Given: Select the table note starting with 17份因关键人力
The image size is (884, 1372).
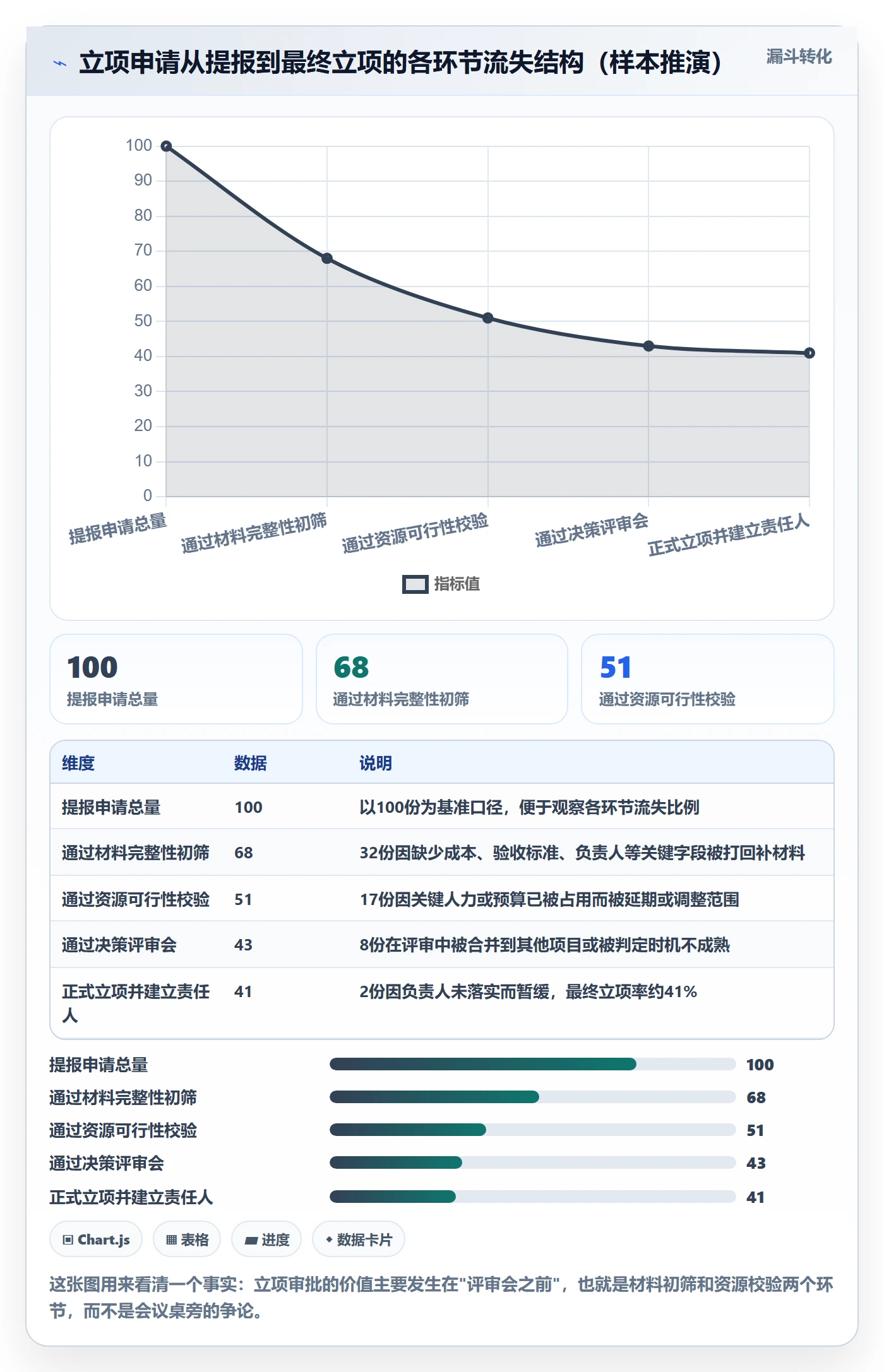Looking at the screenshot, I should [x=549, y=899].
